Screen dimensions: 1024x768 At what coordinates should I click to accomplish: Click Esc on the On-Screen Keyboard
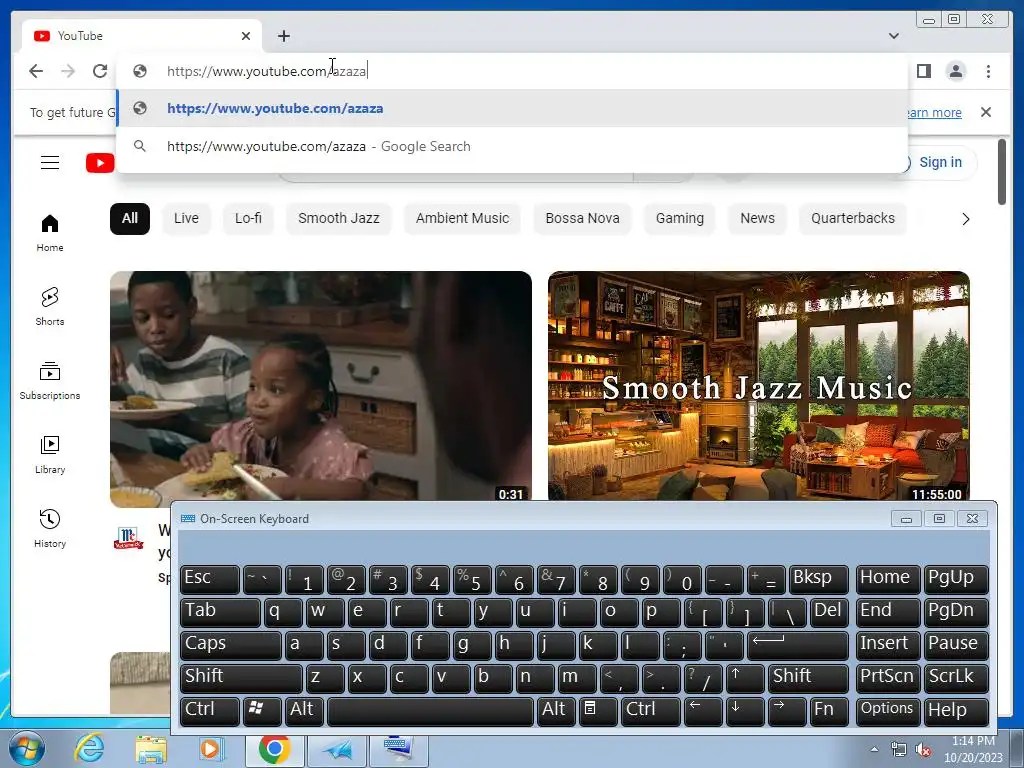pyautogui.click(x=210, y=579)
